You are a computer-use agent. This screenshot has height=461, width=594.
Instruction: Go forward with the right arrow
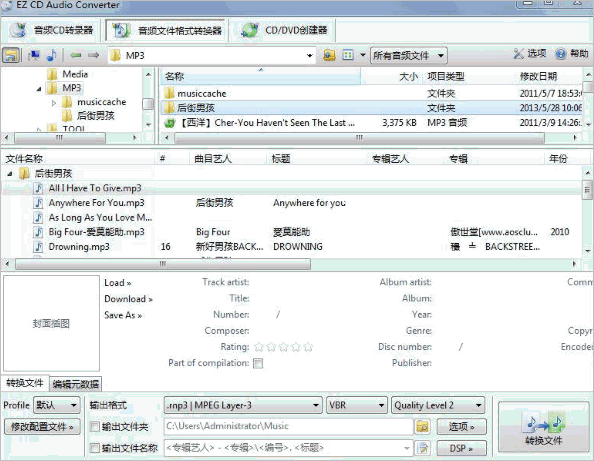click(x=94, y=55)
